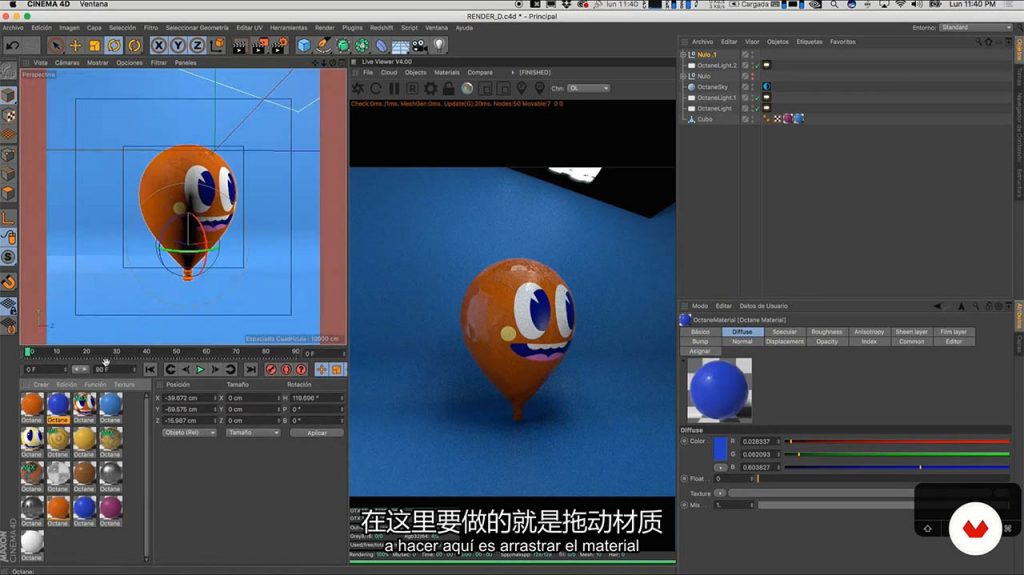Select OctaneSky in object manager
This screenshot has width=1024, height=575.
click(x=712, y=87)
